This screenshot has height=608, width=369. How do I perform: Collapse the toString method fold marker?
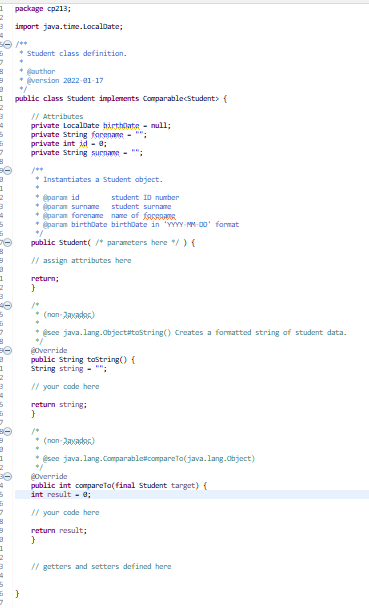7,351
